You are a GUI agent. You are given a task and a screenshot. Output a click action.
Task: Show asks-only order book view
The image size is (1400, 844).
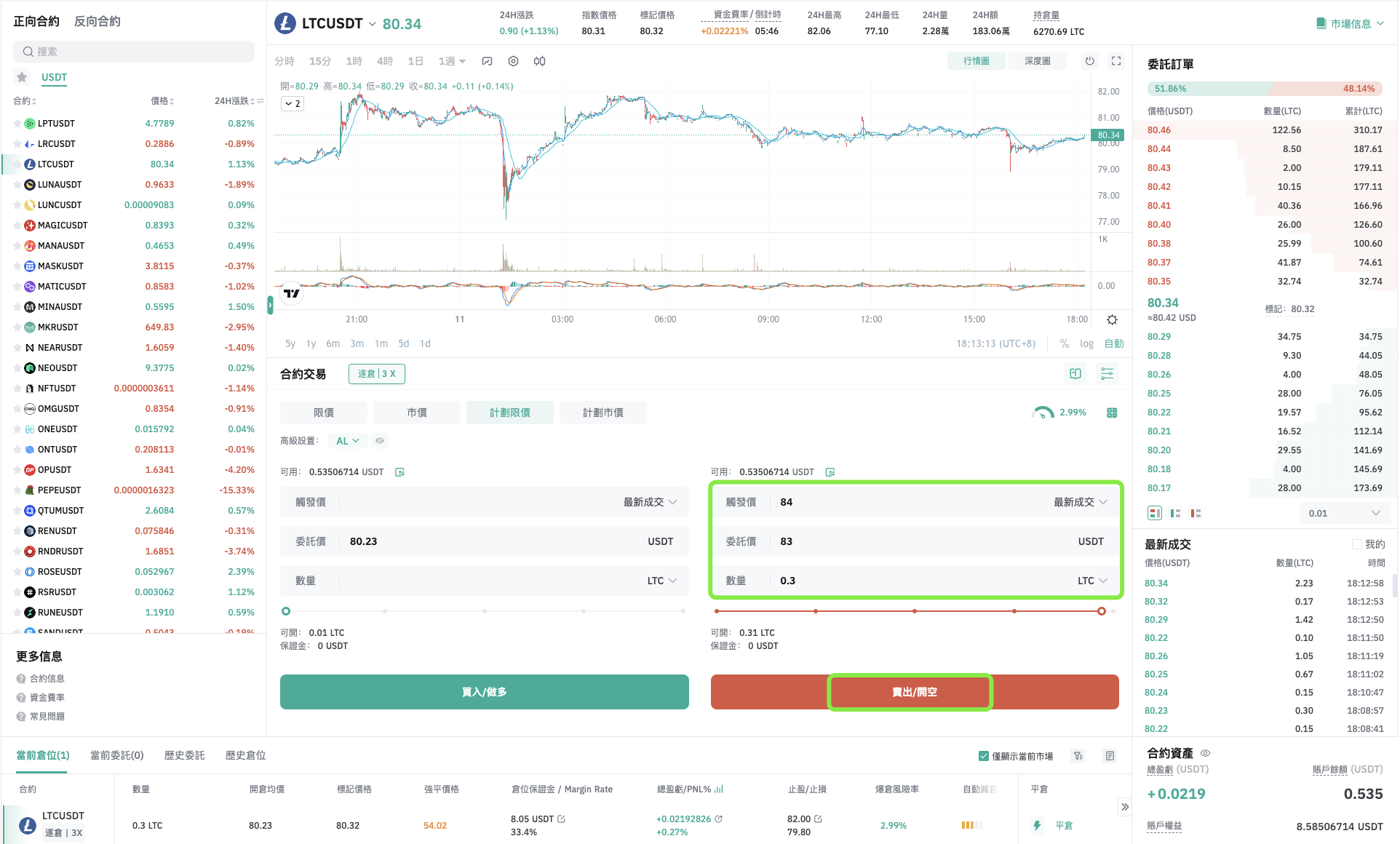(1196, 513)
